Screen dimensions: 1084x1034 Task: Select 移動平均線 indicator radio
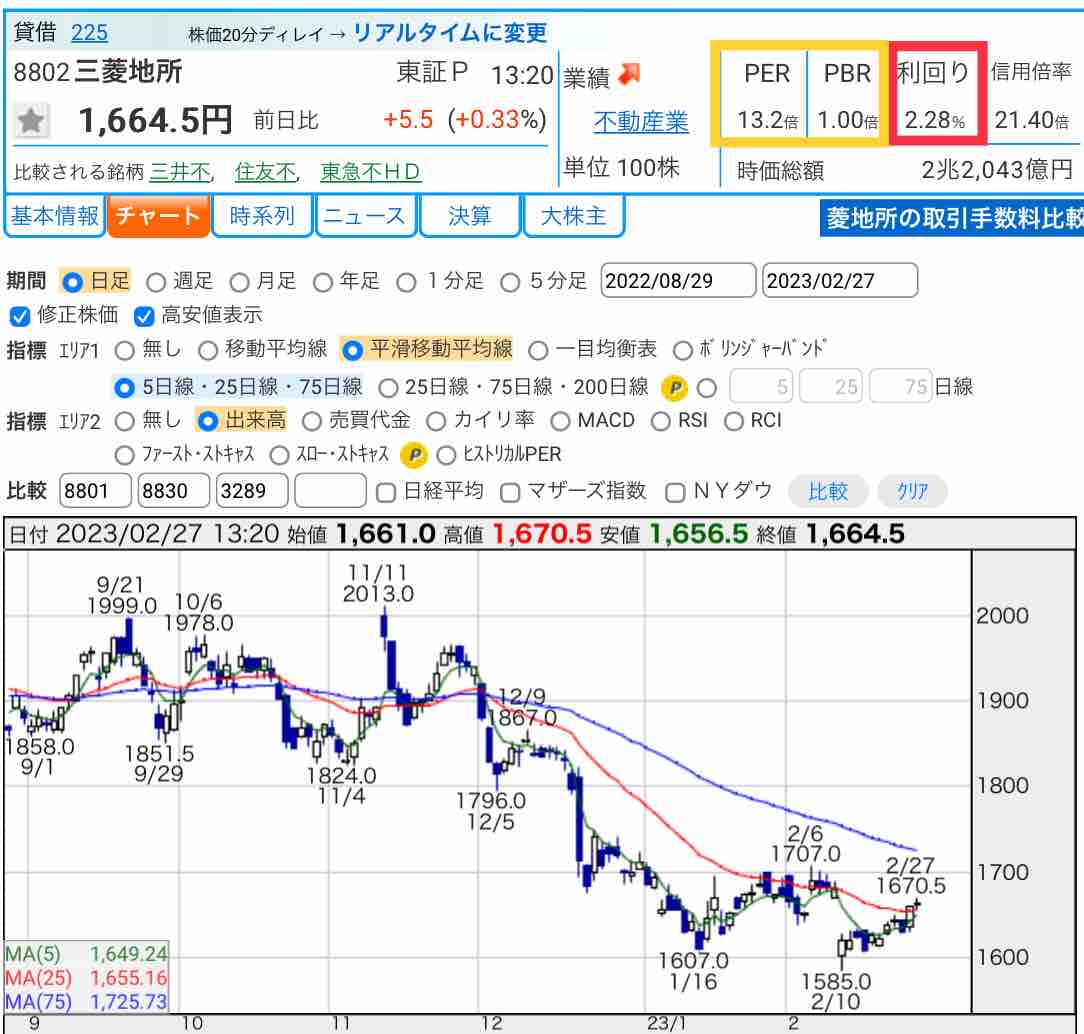coord(208,351)
